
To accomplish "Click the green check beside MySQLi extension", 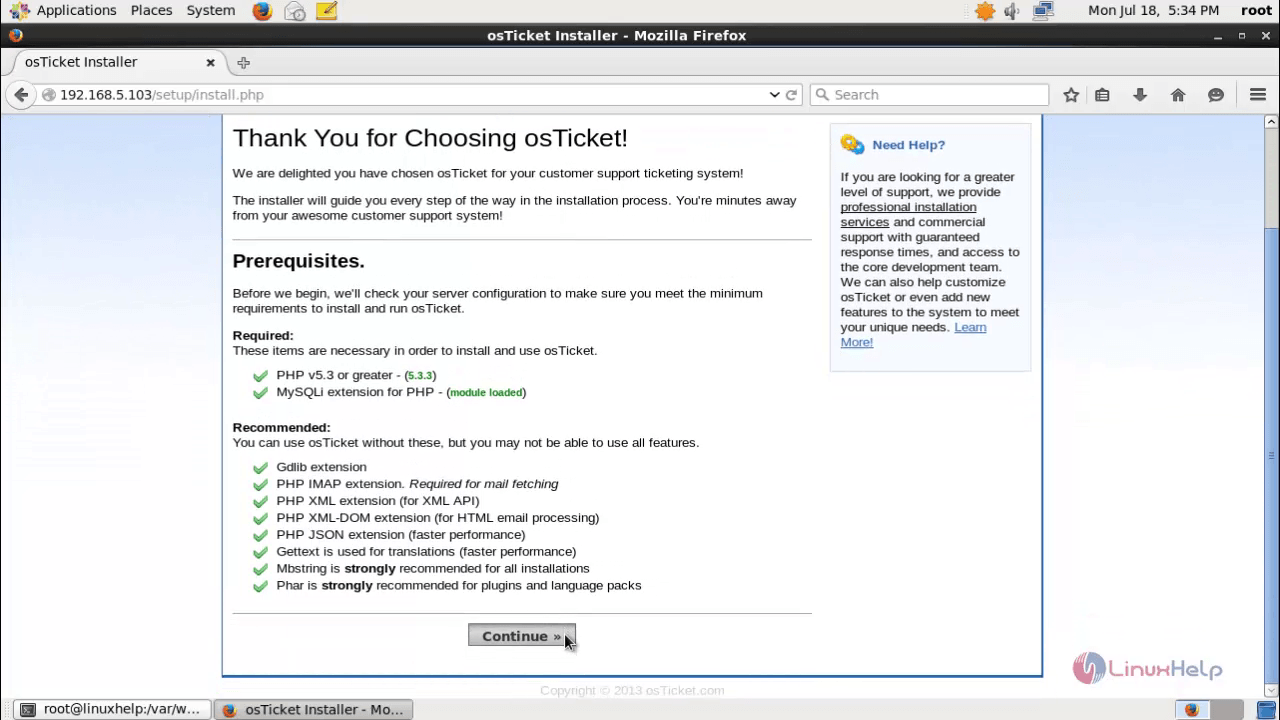I will [x=260, y=393].
